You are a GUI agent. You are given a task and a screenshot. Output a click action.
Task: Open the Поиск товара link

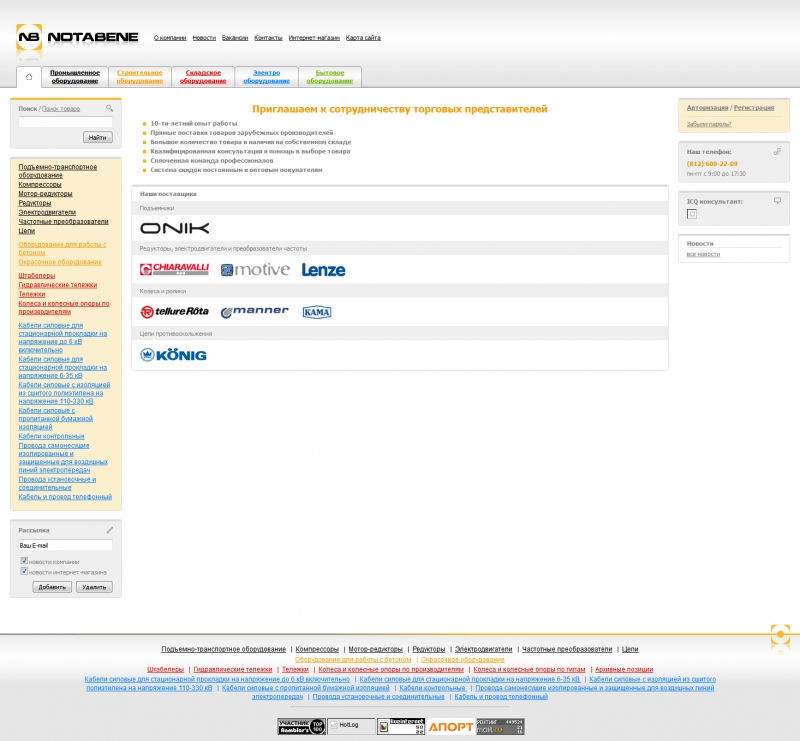coord(61,109)
